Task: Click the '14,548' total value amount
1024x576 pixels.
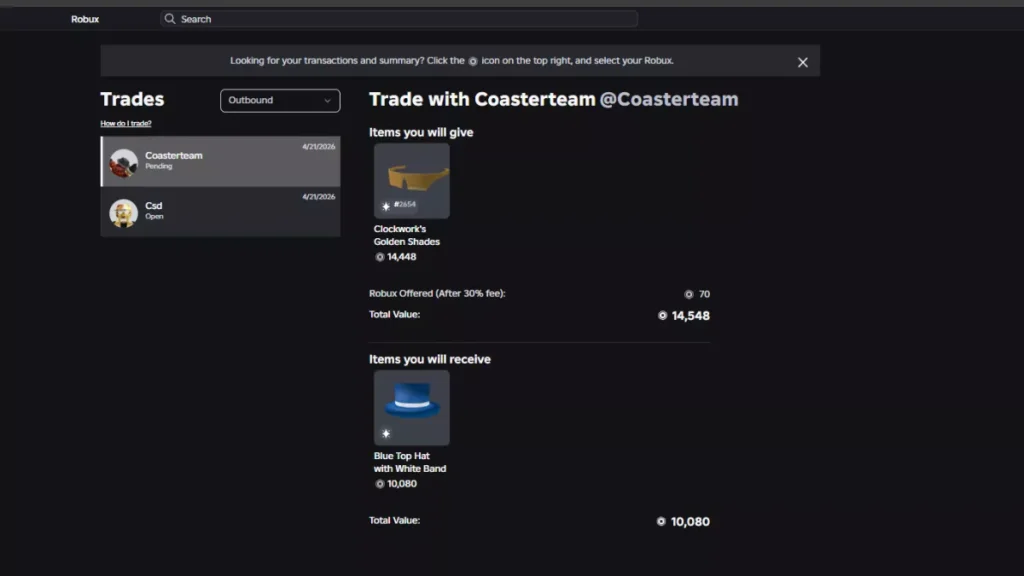Action: pyautogui.click(x=690, y=315)
